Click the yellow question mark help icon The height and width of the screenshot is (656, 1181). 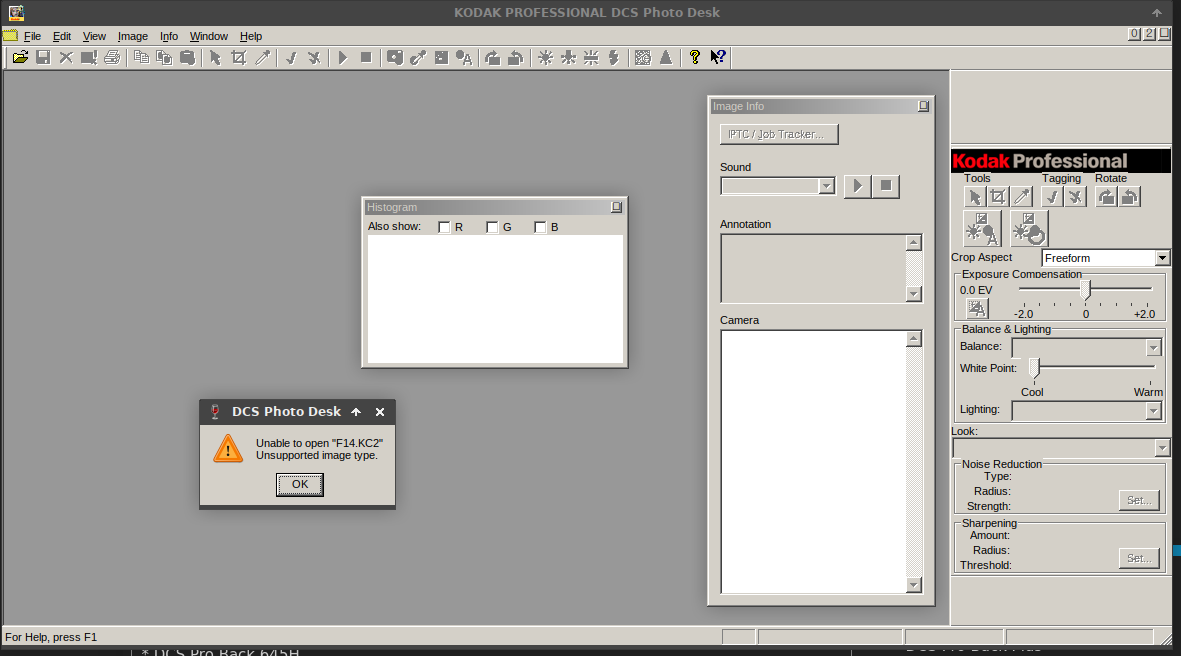coord(694,57)
